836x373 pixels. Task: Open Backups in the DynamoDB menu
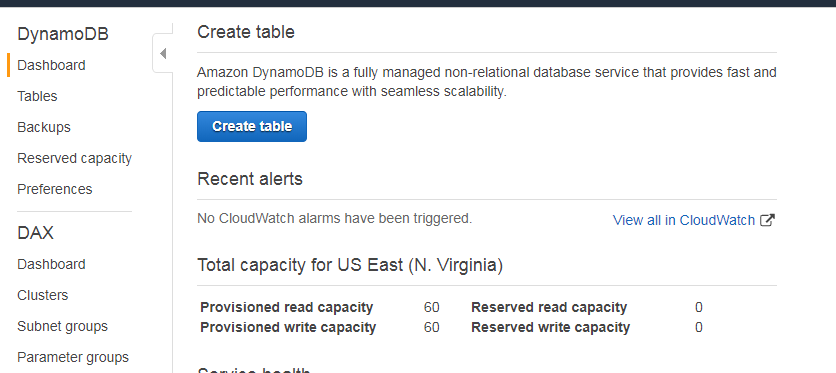(x=44, y=127)
